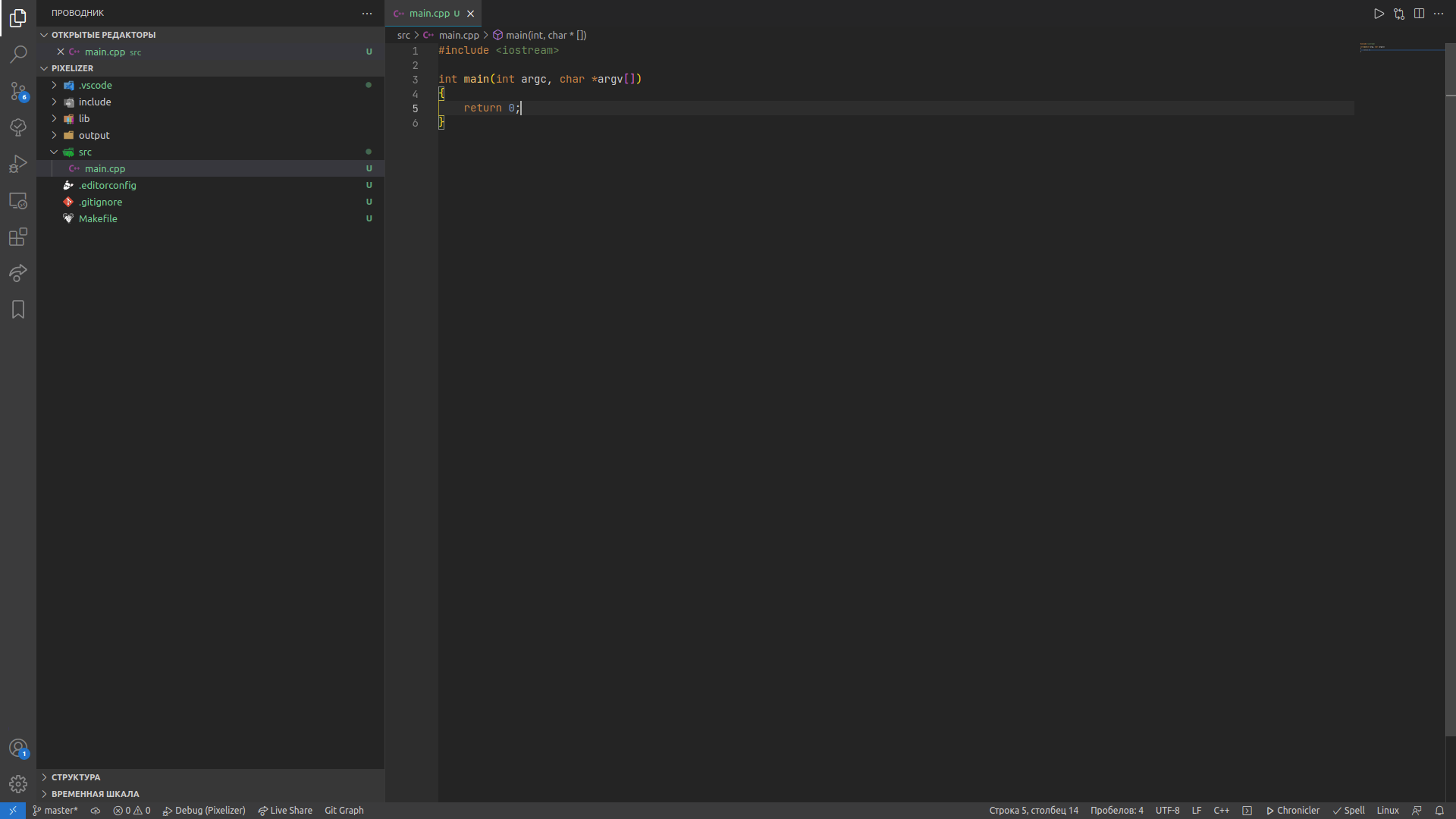The image size is (1456, 819).
Task: Open the Search view in activity bar
Action: coord(18,55)
